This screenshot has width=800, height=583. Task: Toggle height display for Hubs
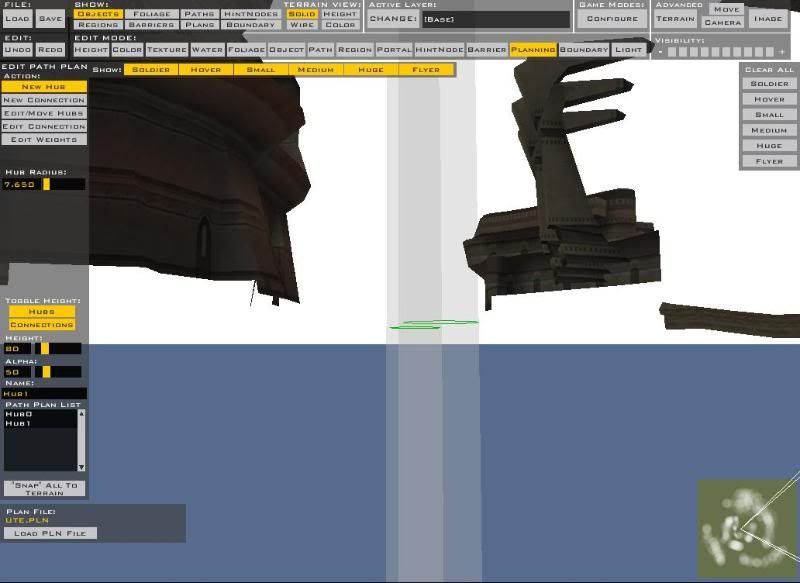tap(42, 312)
